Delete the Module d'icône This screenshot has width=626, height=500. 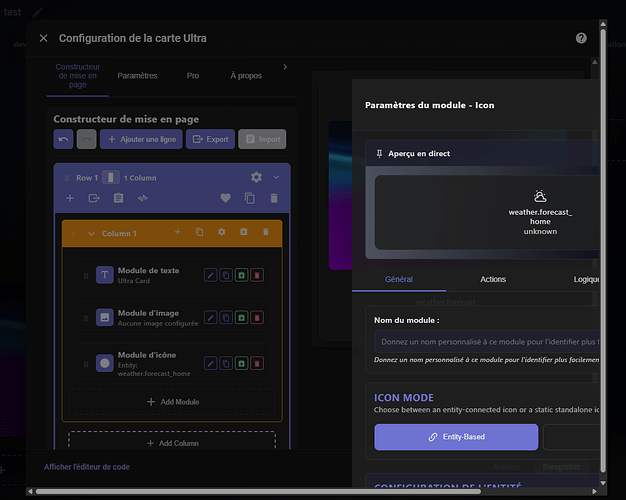coord(257,363)
